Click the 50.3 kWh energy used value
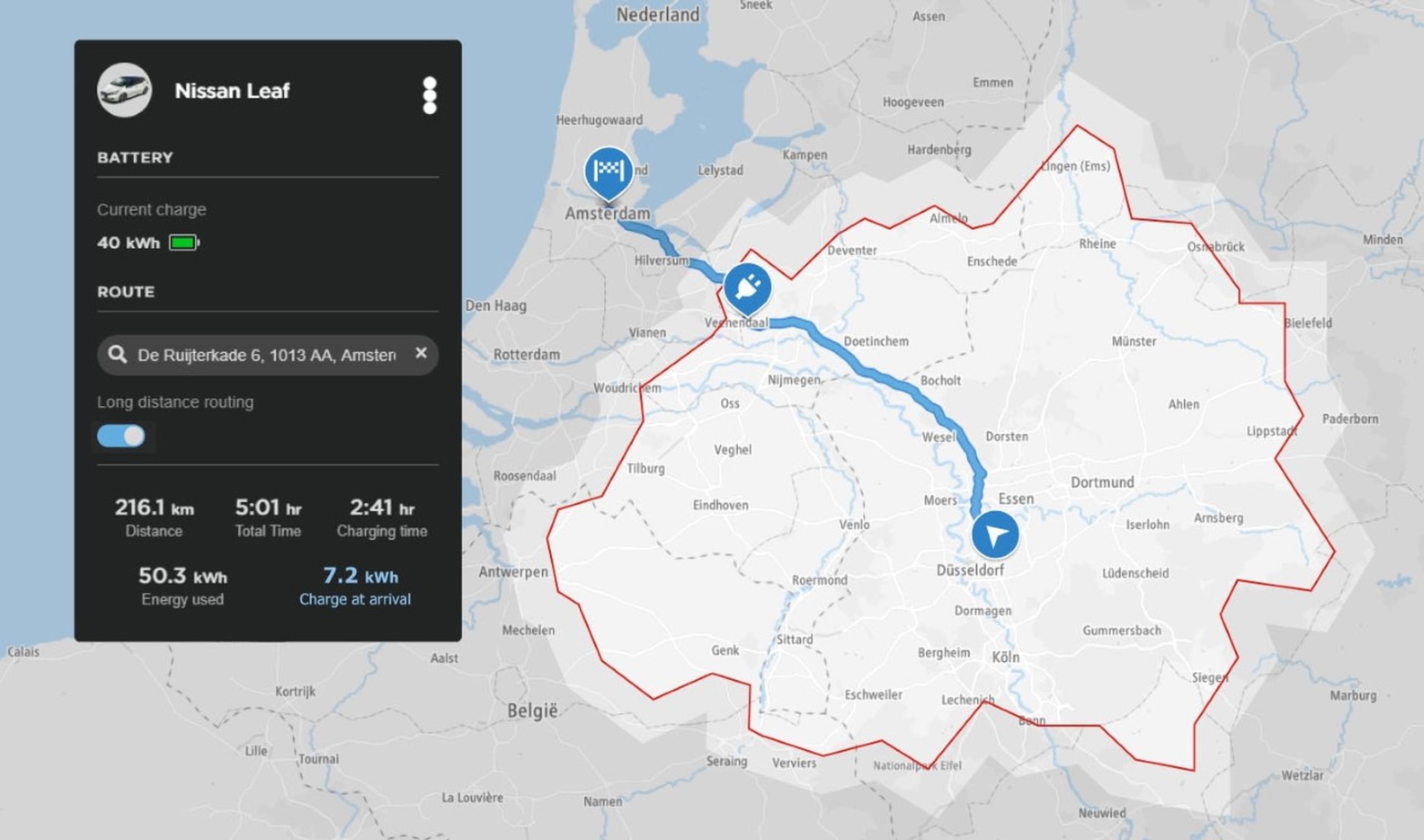The width and height of the screenshot is (1424, 840). tap(182, 576)
